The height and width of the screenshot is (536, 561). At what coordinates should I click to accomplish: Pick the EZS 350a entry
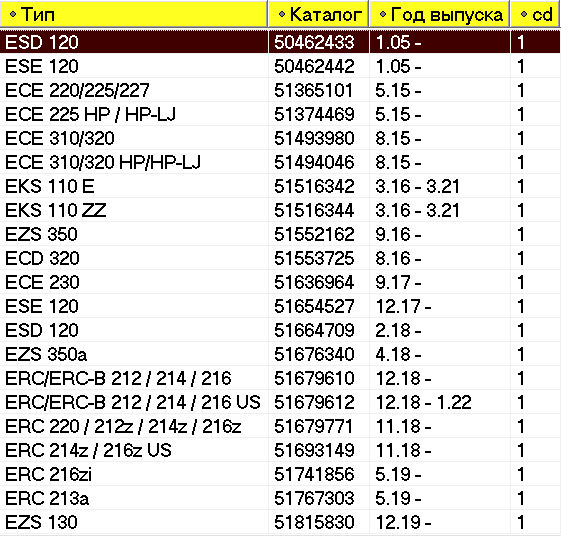pos(280,354)
